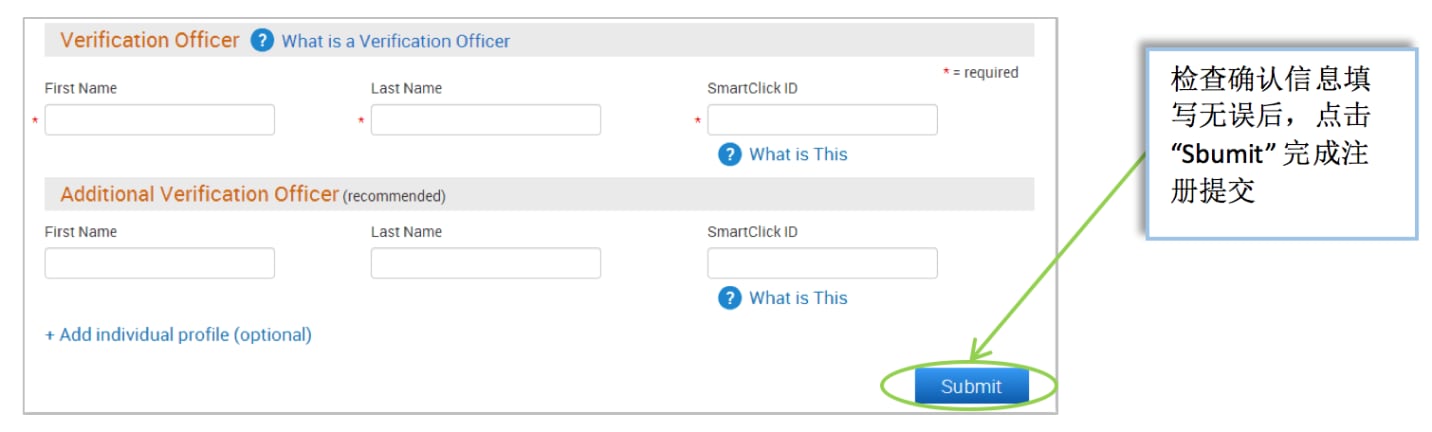The image size is (1432, 432).
Task: Click question mark icon under required SmartClick ID
Action: click(730, 154)
